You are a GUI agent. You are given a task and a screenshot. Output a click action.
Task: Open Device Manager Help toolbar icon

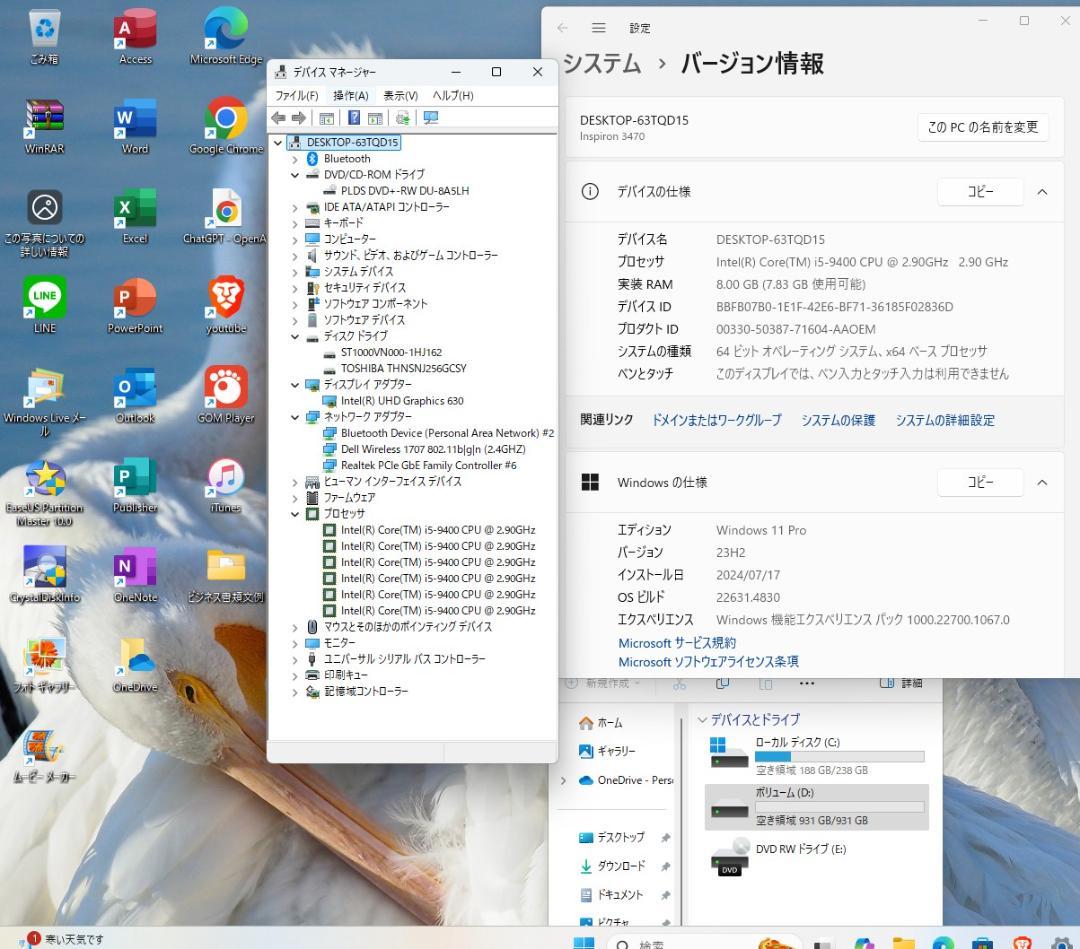[x=353, y=117]
